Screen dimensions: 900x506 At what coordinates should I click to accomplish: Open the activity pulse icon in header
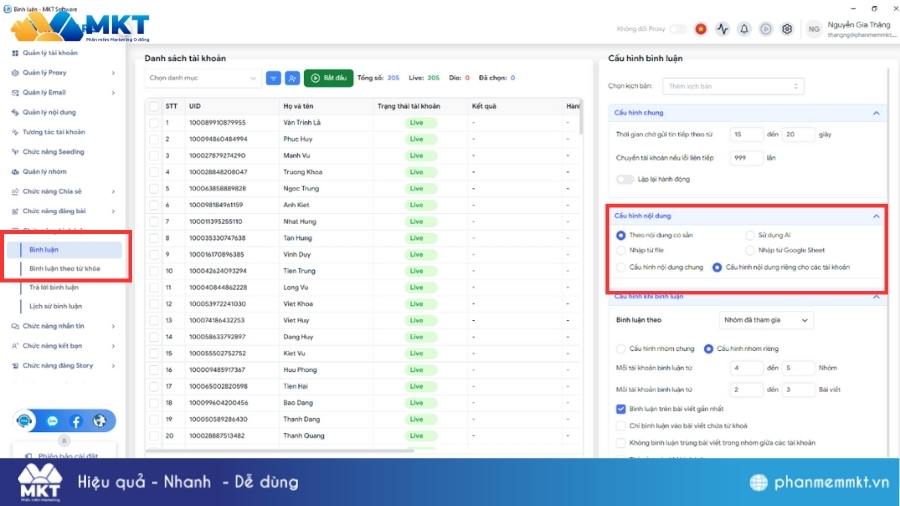(x=722, y=29)
